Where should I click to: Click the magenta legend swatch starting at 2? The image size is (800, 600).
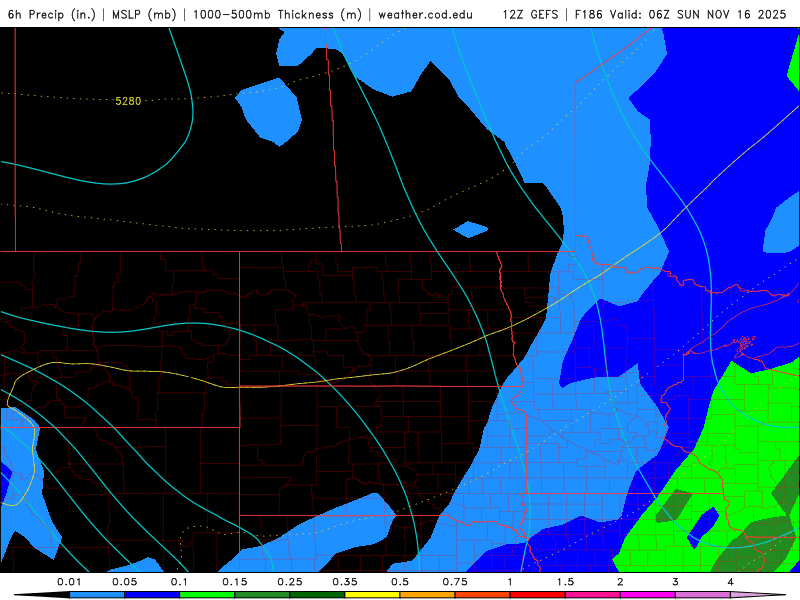coord(648,595)
